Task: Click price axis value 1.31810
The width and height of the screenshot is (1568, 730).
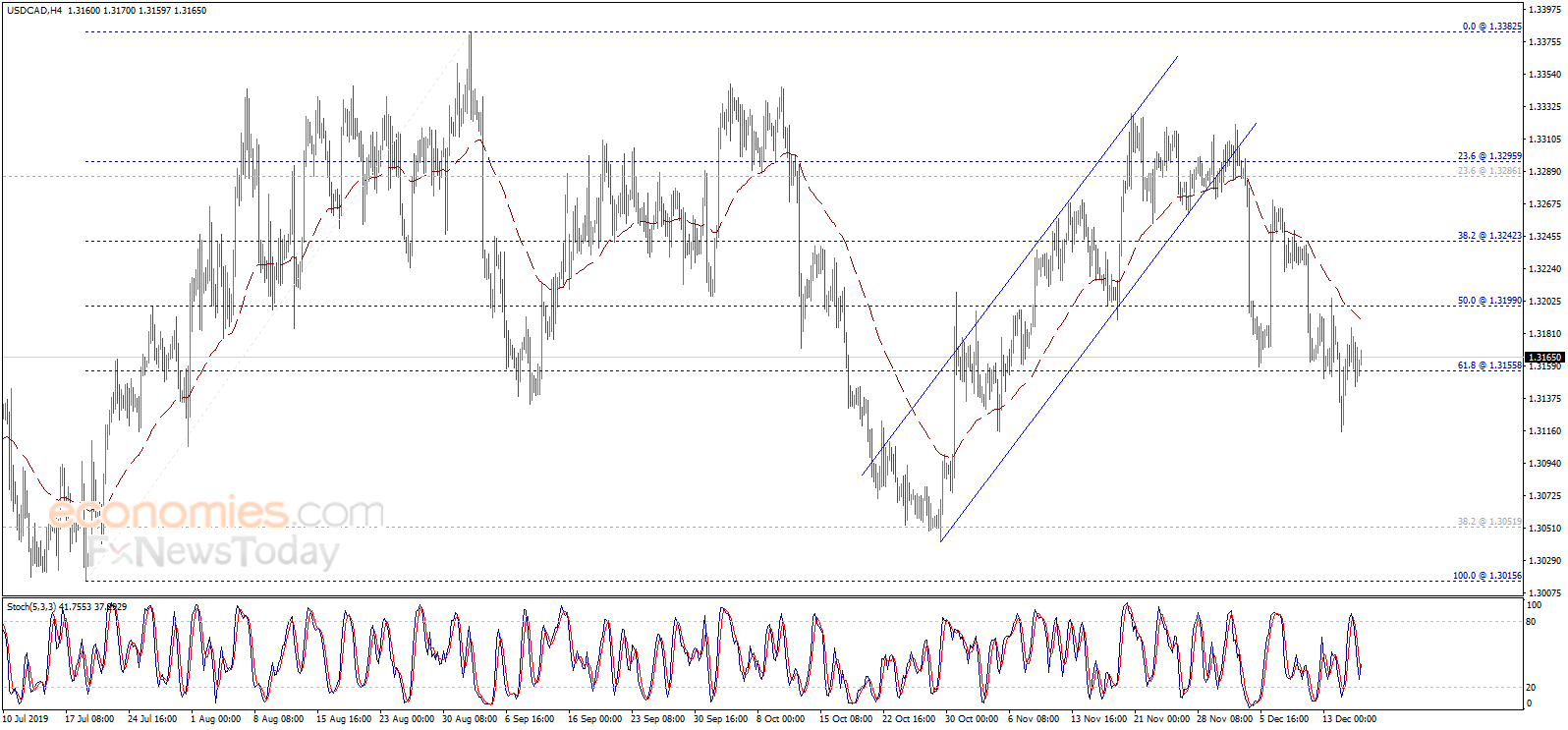Action: [x=1544, y=334]
